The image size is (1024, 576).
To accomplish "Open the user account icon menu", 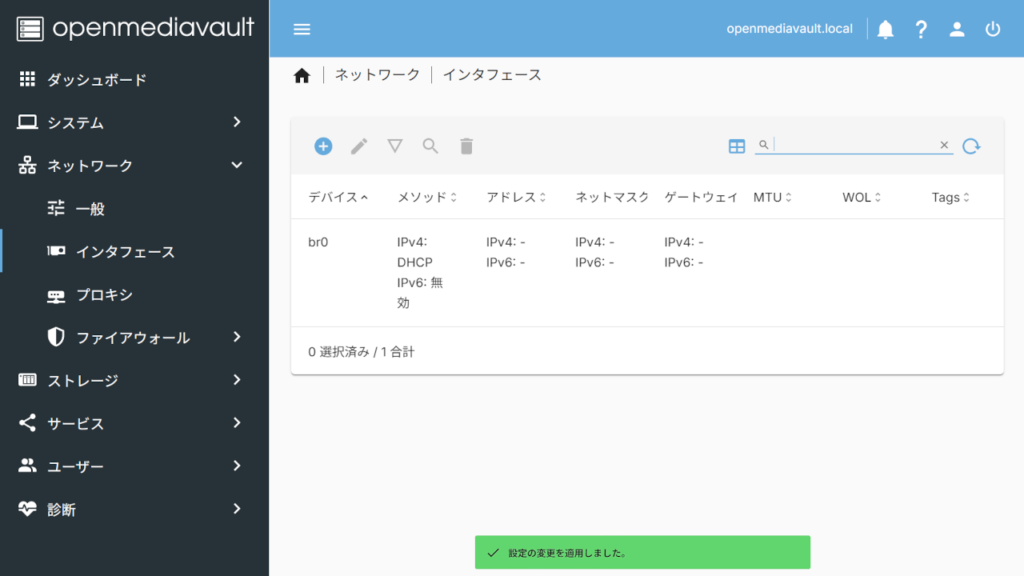I will [x=957, y=29].
